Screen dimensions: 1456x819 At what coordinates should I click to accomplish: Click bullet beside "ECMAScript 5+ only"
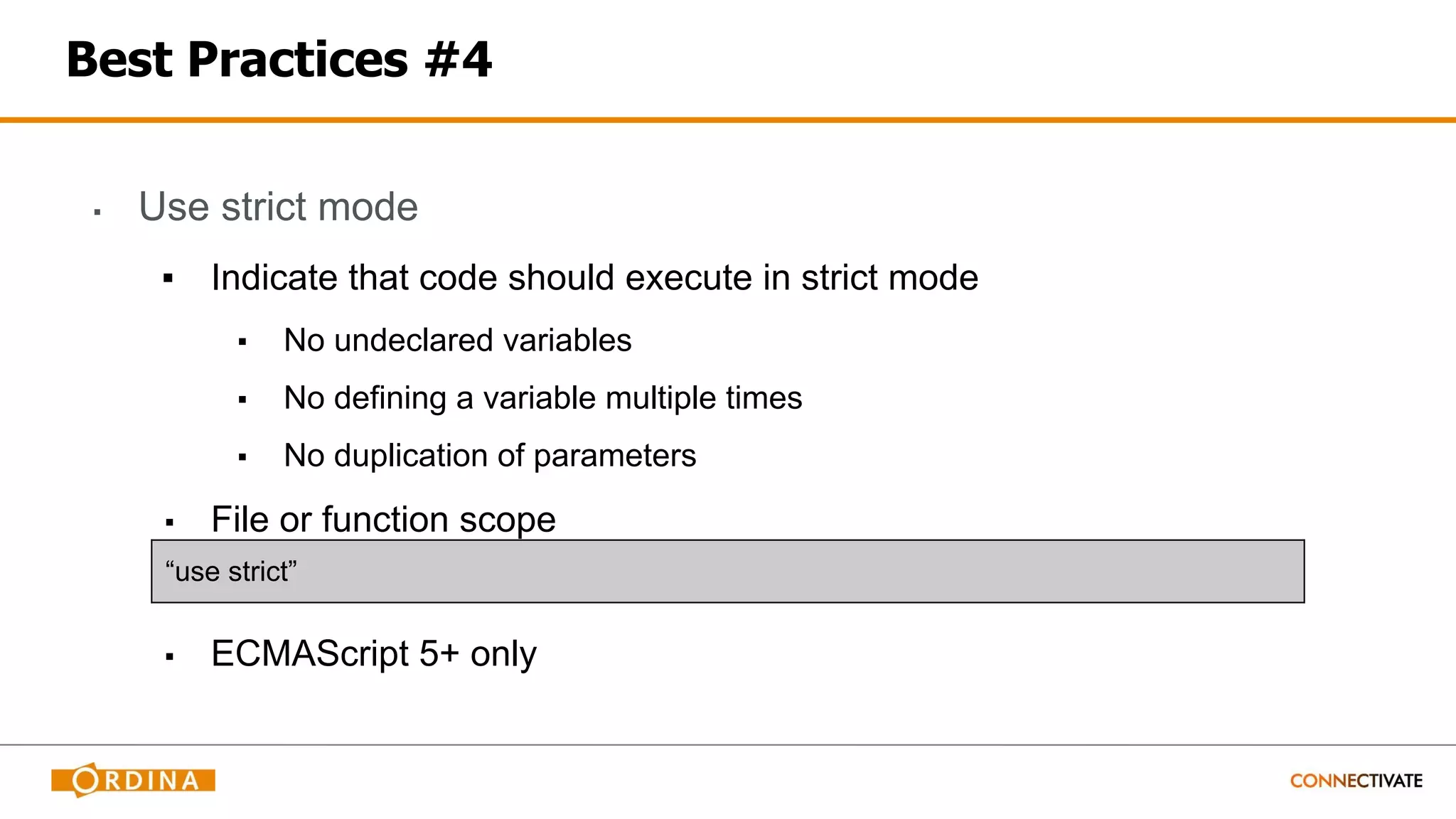coord(169,656)
